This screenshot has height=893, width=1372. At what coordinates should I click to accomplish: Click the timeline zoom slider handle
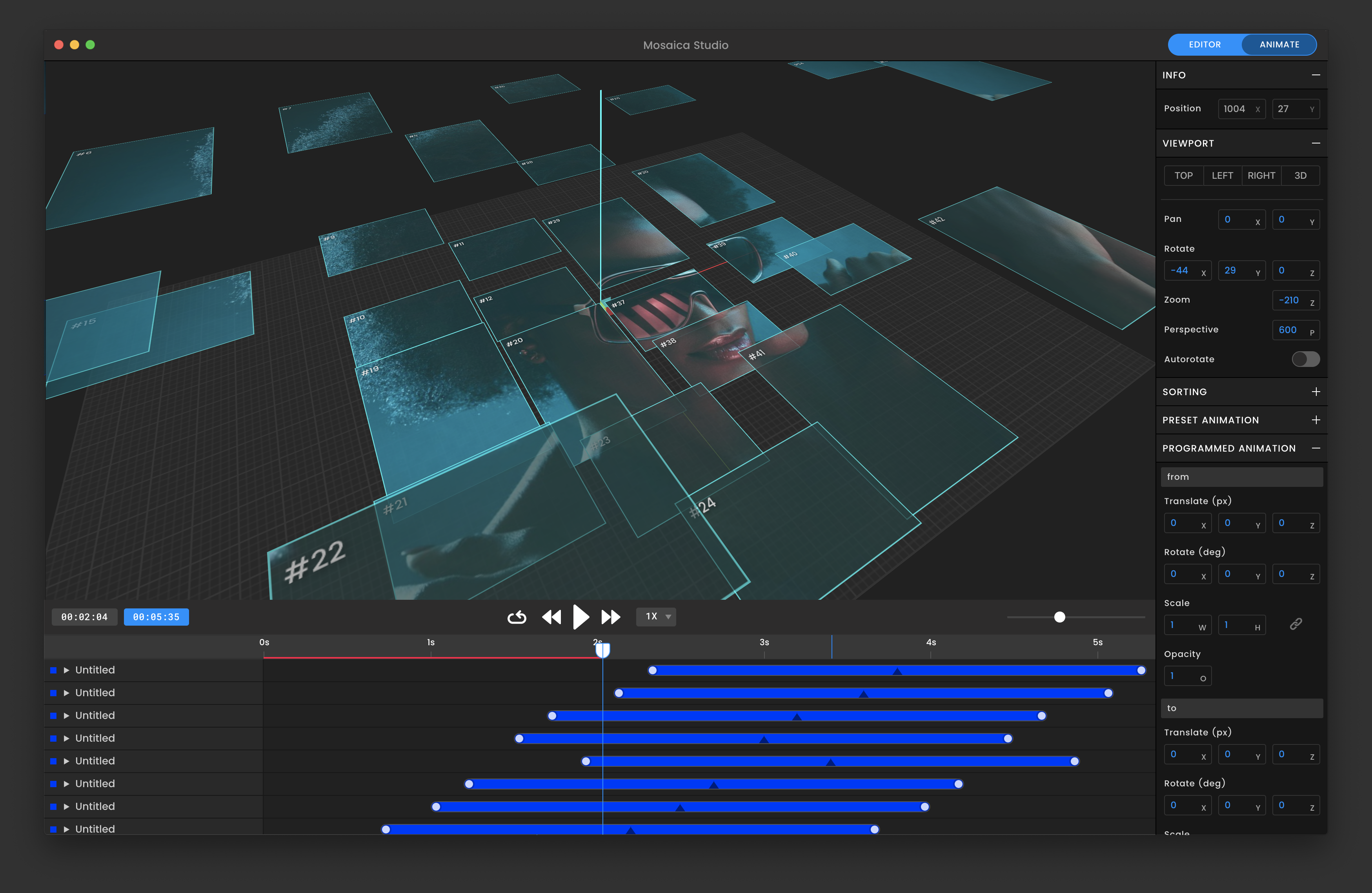pos(1059,617)
